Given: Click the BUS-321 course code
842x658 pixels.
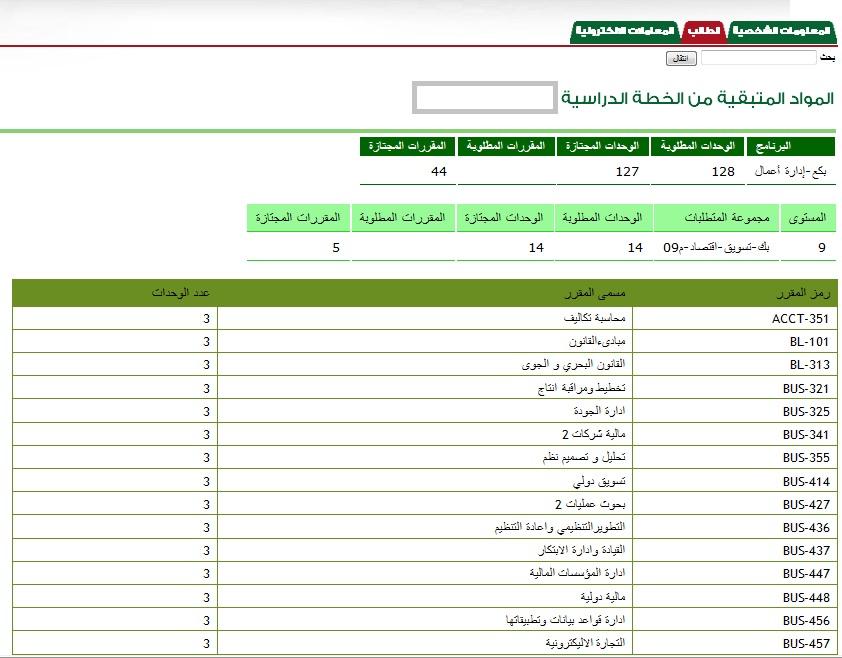Looking at the screenshot, I should point(805,389).
